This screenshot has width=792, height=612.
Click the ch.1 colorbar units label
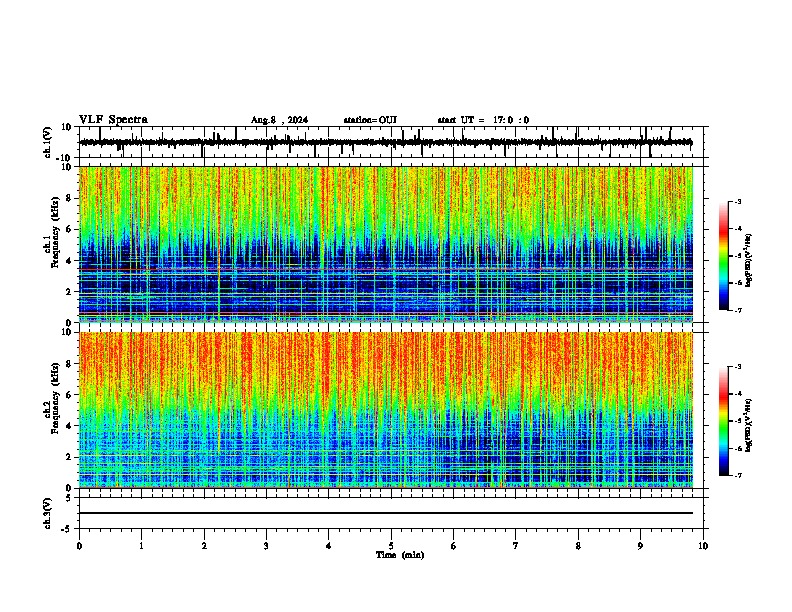tap(749, 260)
